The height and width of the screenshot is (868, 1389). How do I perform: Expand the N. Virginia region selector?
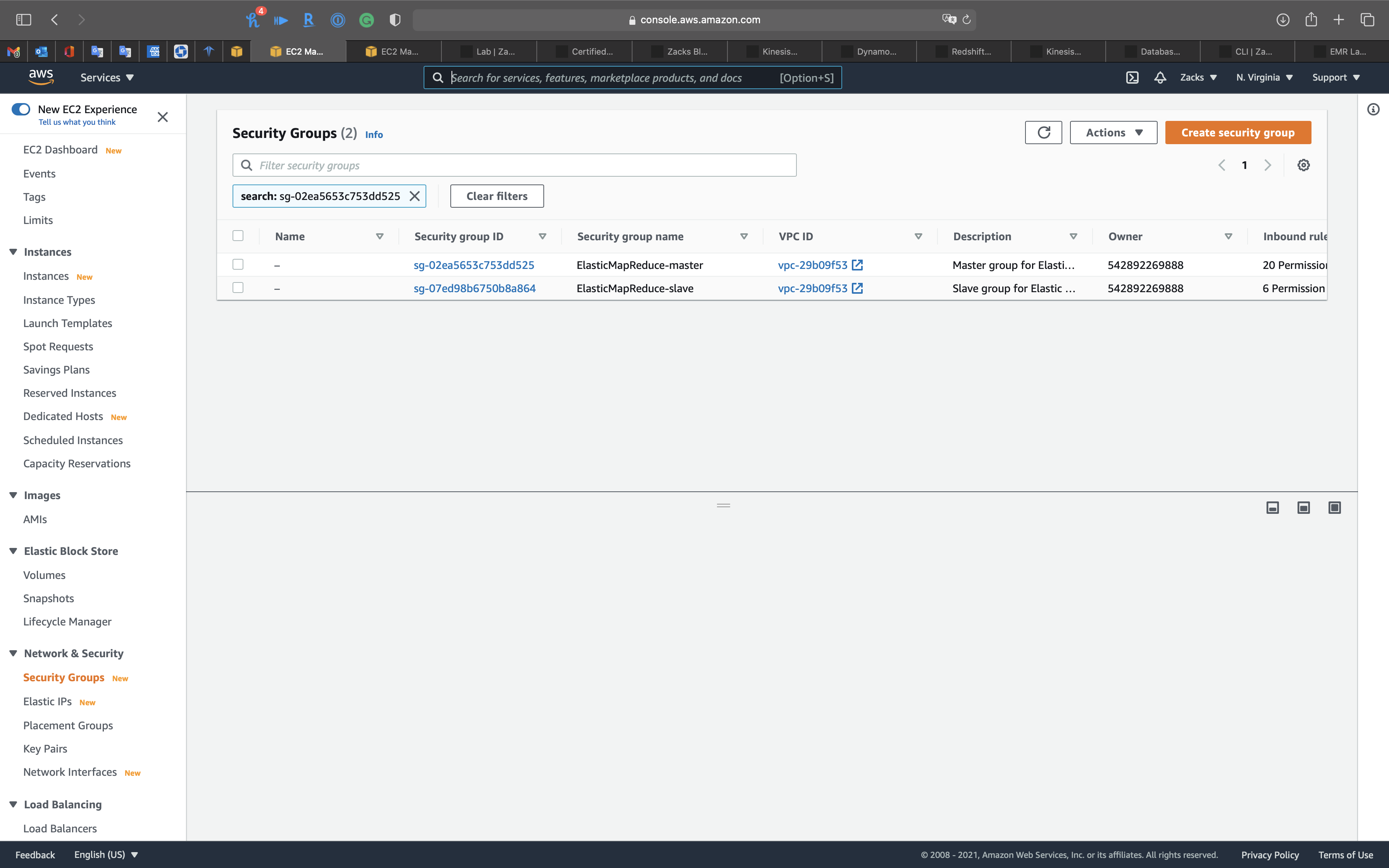(1264, 77)
